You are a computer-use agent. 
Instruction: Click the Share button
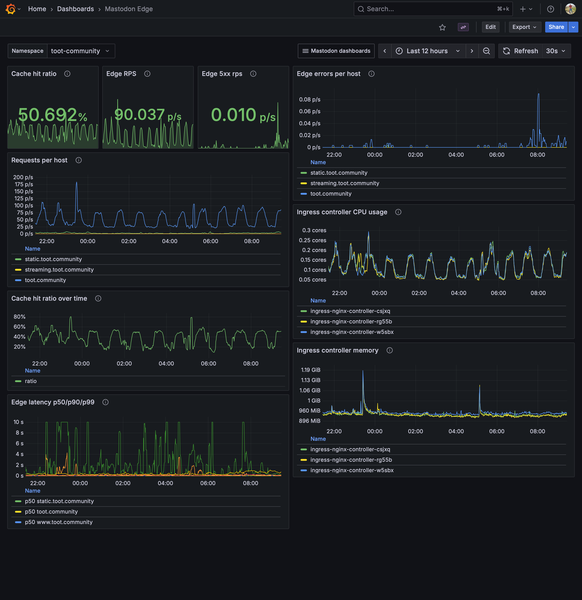(556, 27)
